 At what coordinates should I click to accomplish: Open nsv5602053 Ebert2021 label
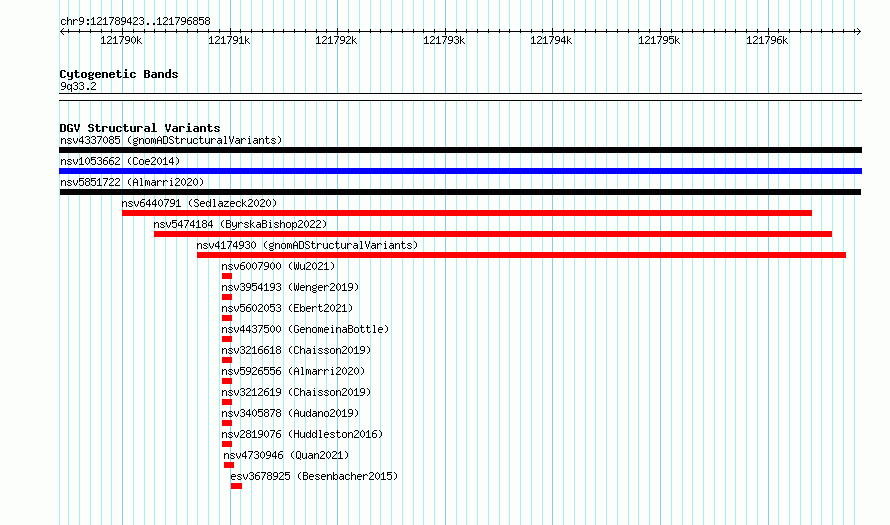tap(287, 308)
